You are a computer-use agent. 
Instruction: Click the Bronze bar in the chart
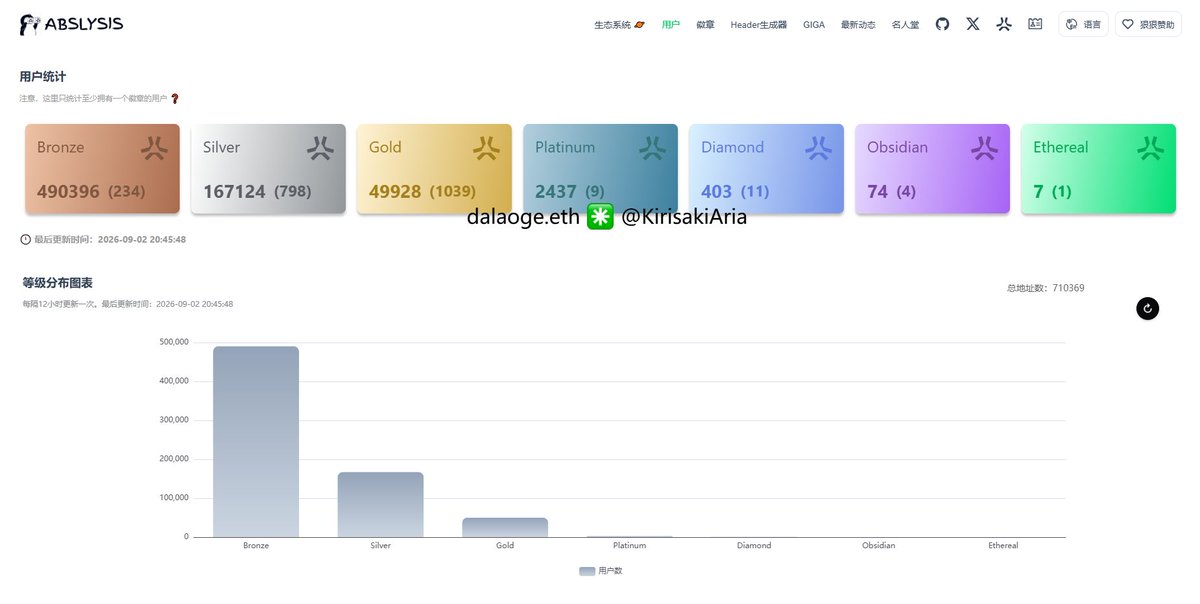pyautogui.click(x=256, y=442)
